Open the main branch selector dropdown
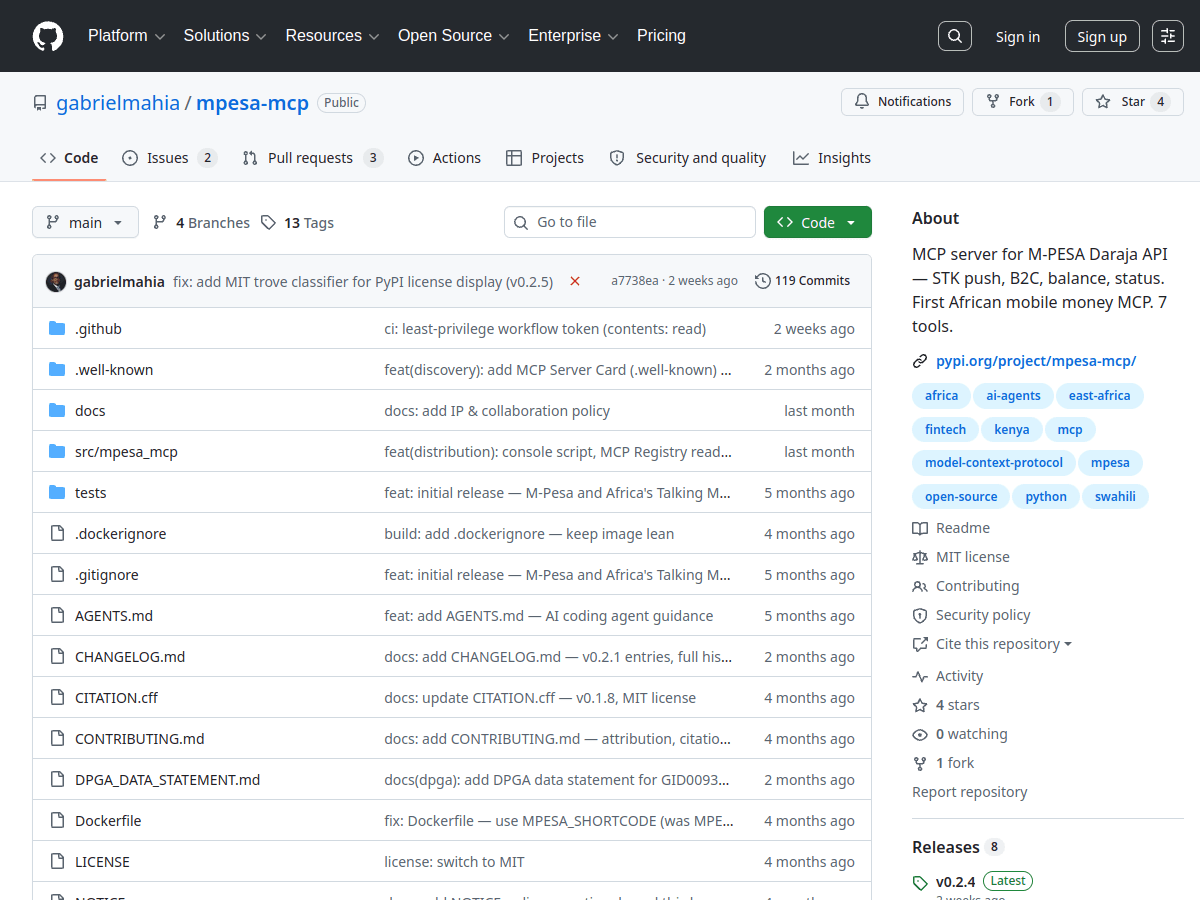 pyautogui.click(x=85, y=223)
